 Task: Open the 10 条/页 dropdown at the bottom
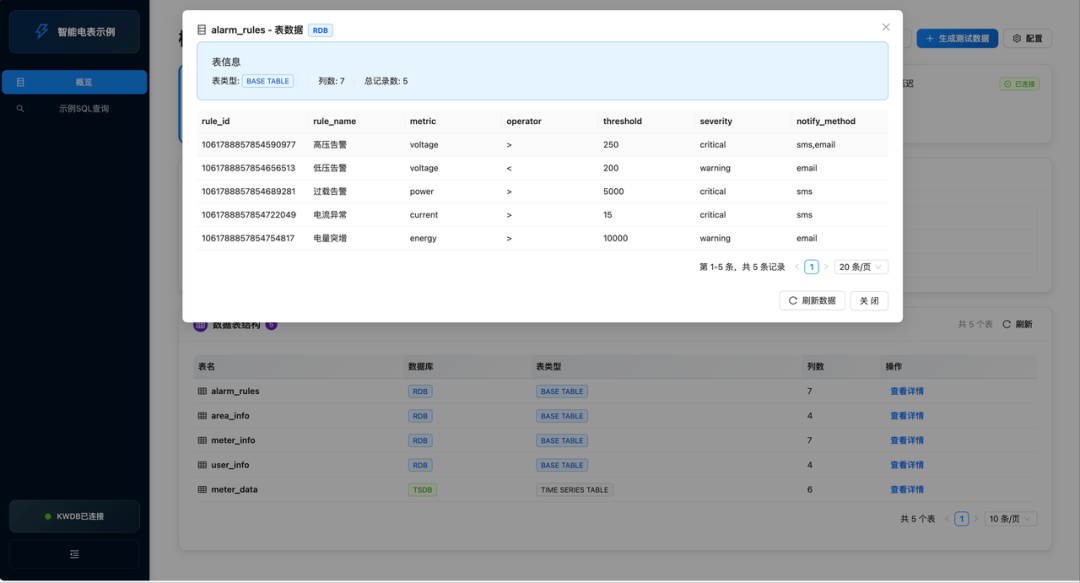tap(1010, 518)
